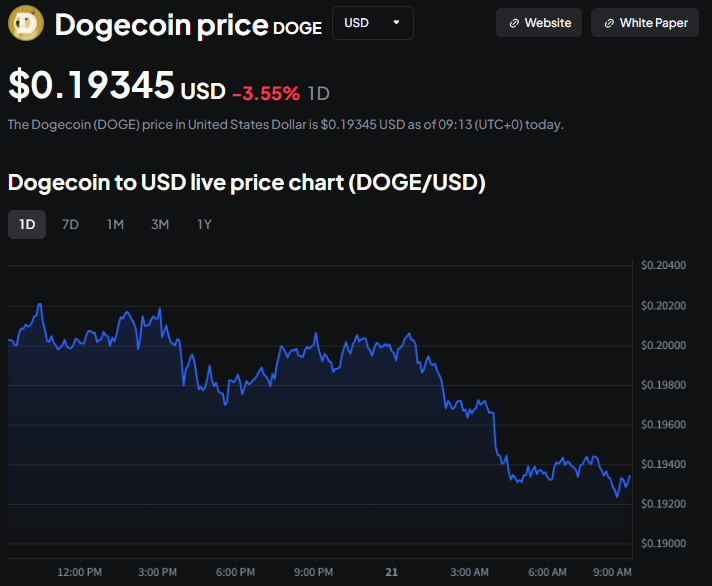Click the red -3.55% change indicator
The width and height of the screenshot is (712, 586).
click(x=266, y=93)
